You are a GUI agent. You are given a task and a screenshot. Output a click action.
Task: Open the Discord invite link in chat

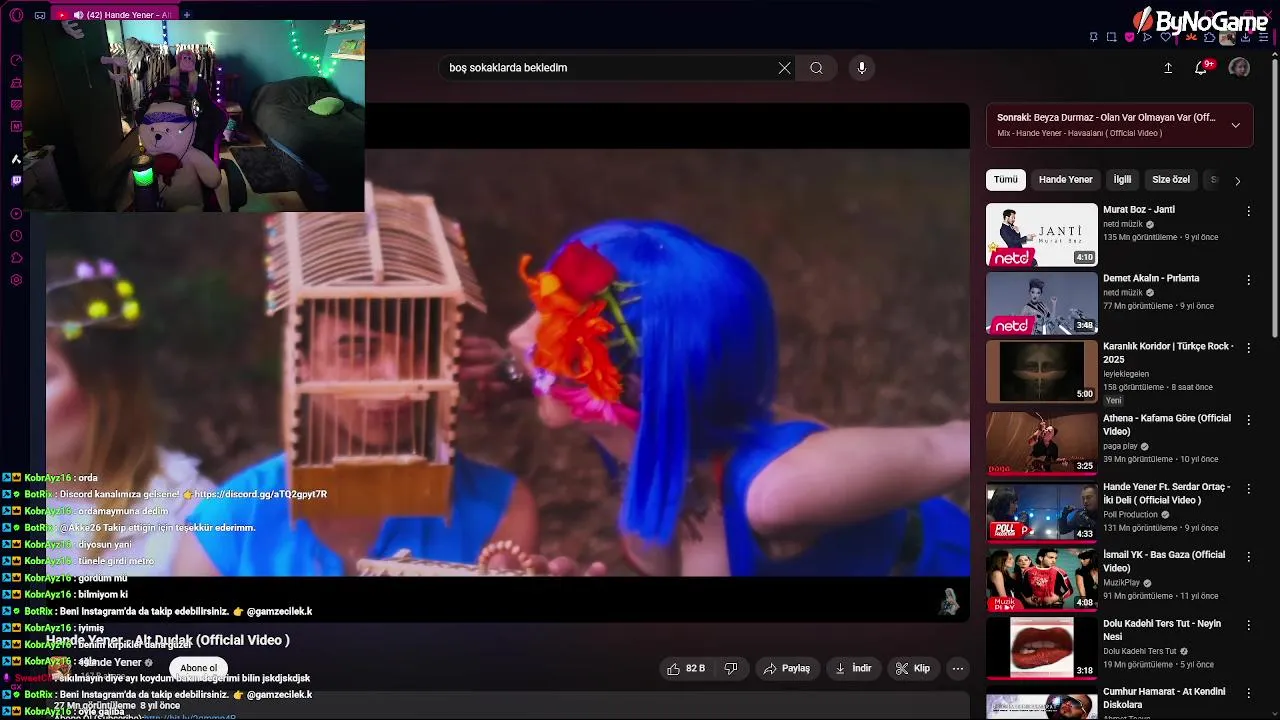[x=260, y=494]
